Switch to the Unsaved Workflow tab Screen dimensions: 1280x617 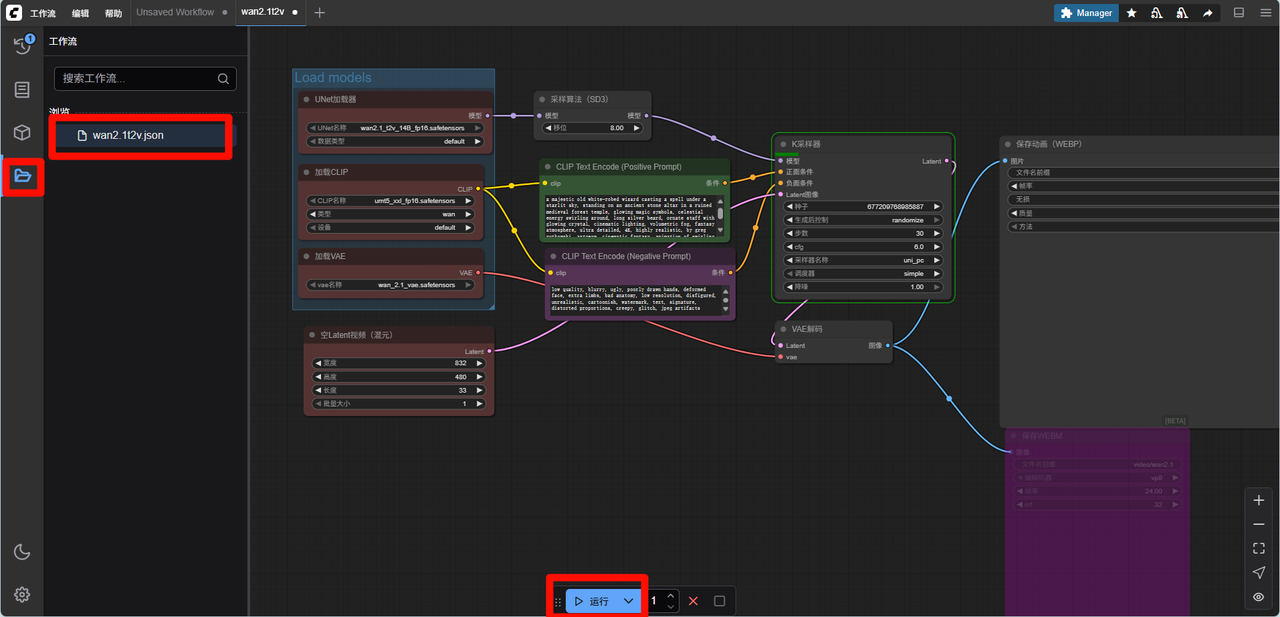175,13
